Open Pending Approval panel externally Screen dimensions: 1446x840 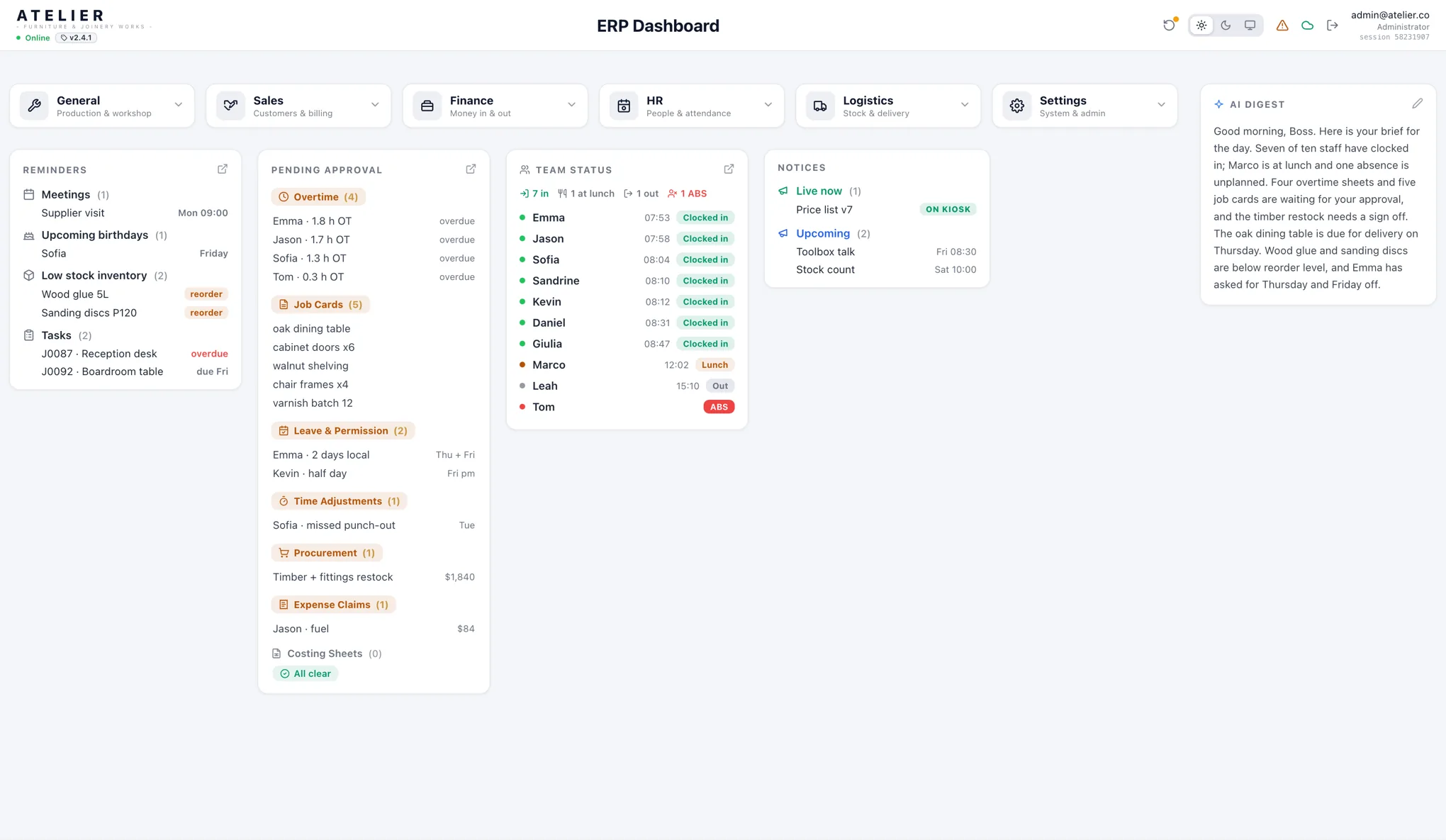click(471, 169)
